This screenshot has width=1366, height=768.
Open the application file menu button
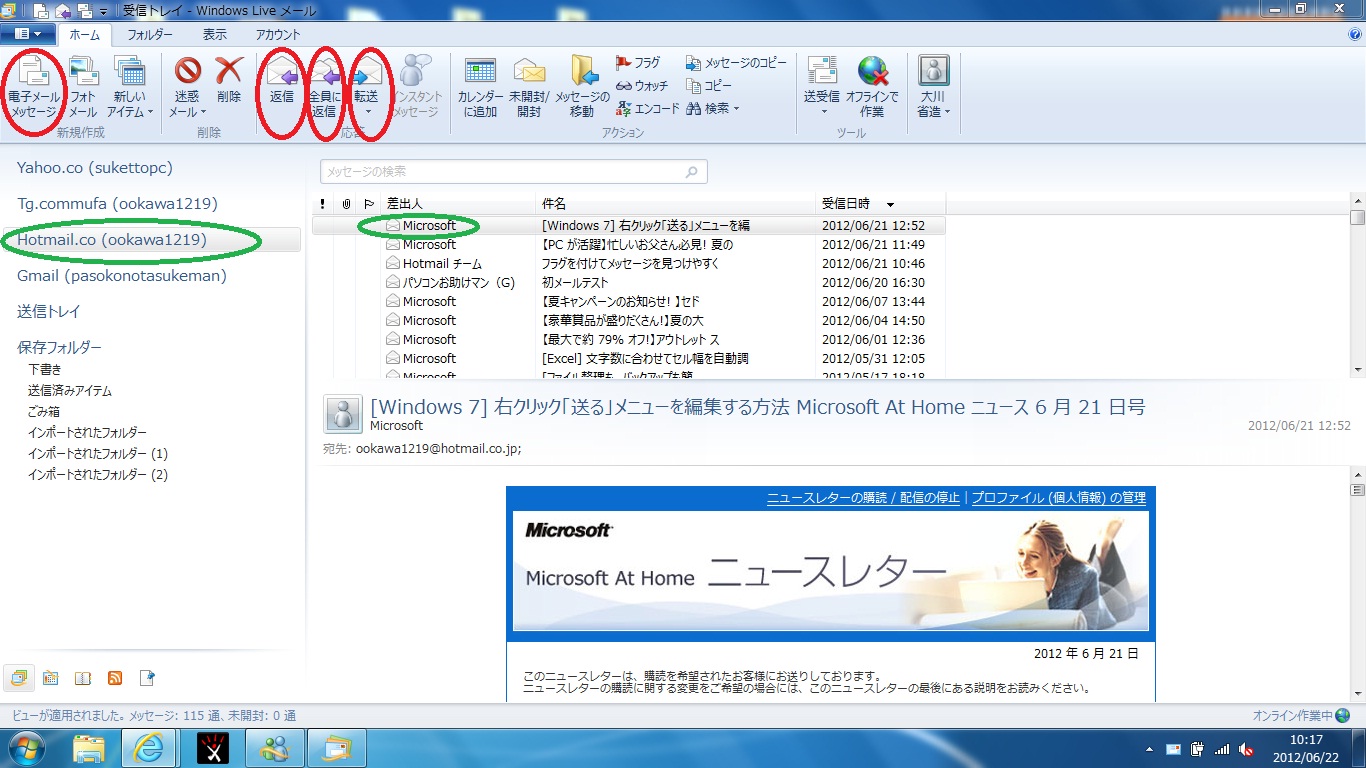click(27, 34)
